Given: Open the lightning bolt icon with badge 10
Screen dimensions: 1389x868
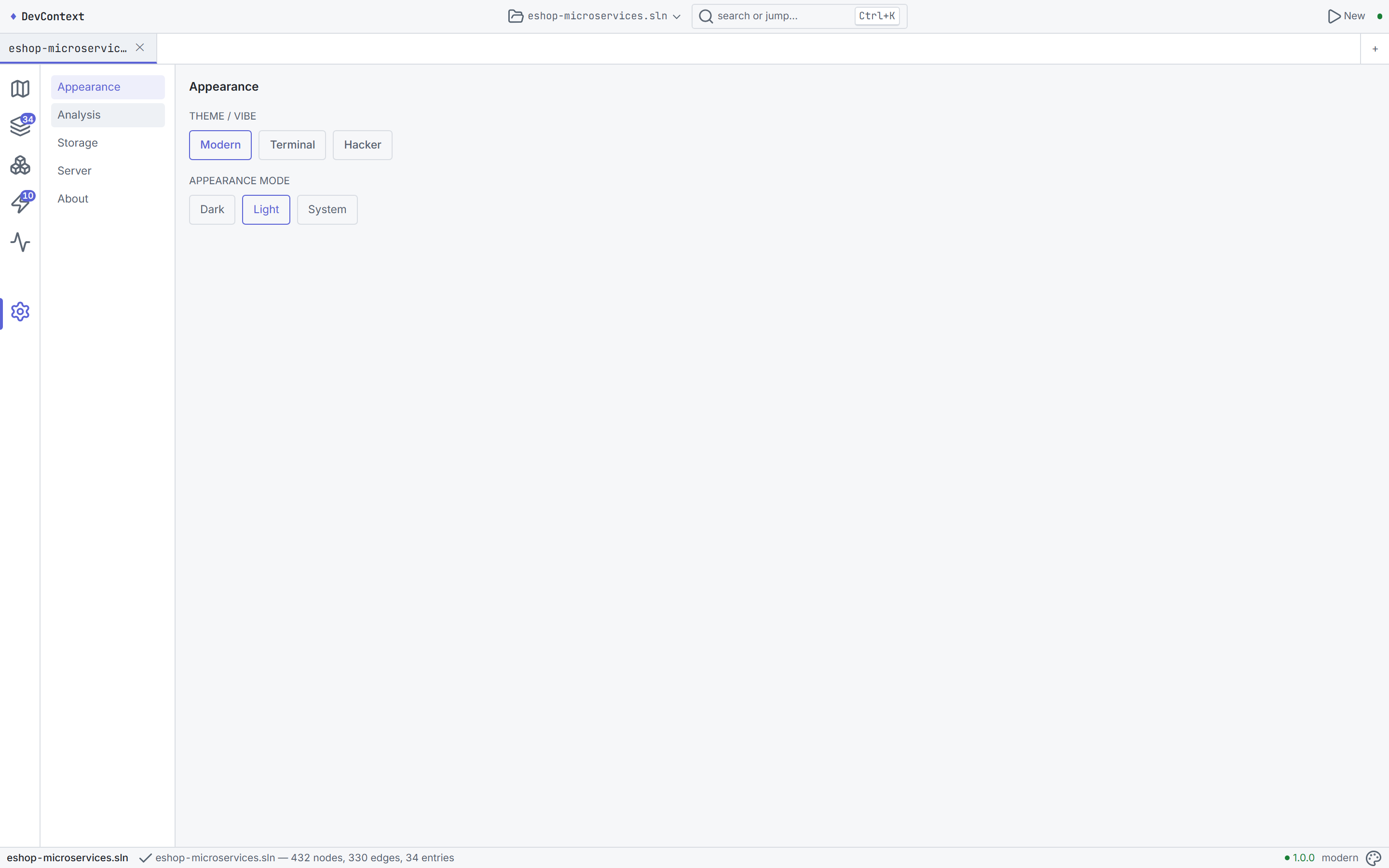Looking at the screenshot, I should 20,203.
